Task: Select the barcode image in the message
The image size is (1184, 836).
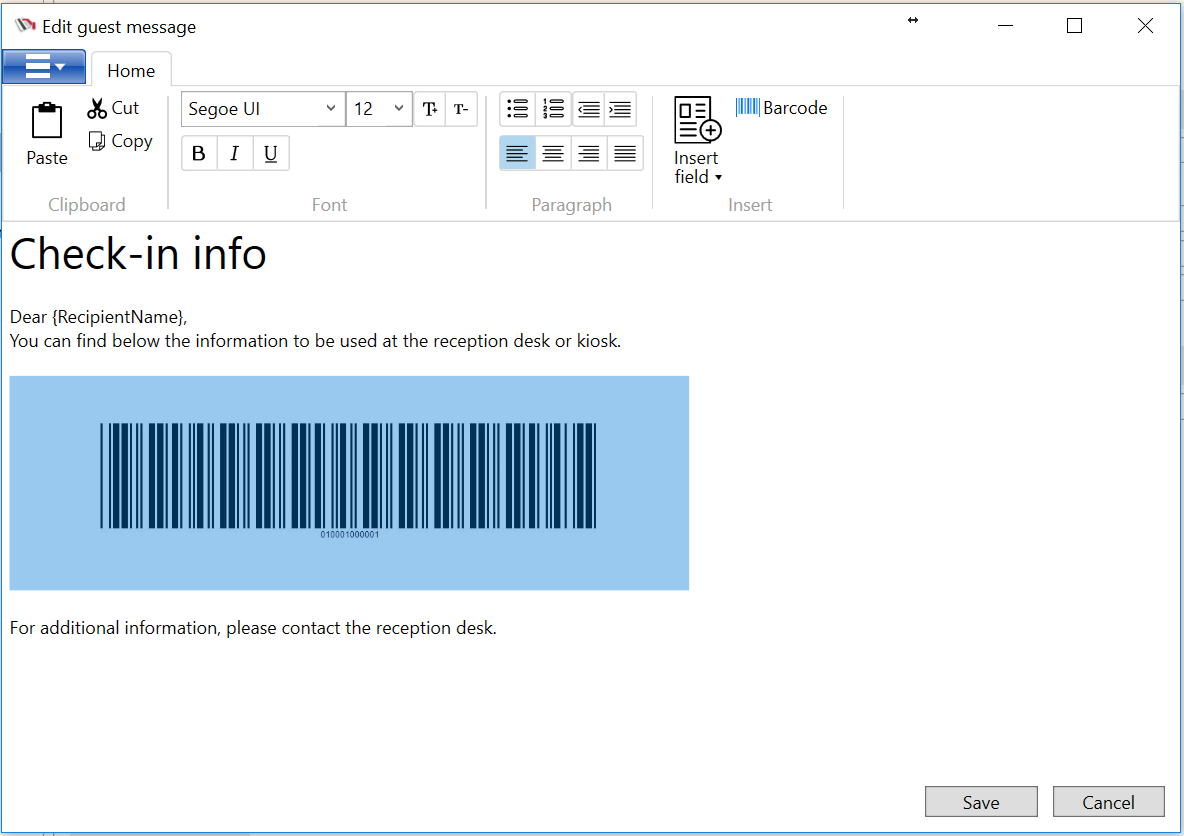Action: point(349,483)
